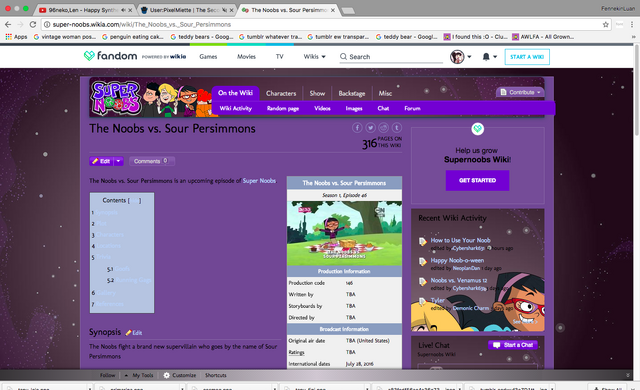Click the START A WIKI button
The height and width of the screenshot is (390, 640).
(527, 57)
